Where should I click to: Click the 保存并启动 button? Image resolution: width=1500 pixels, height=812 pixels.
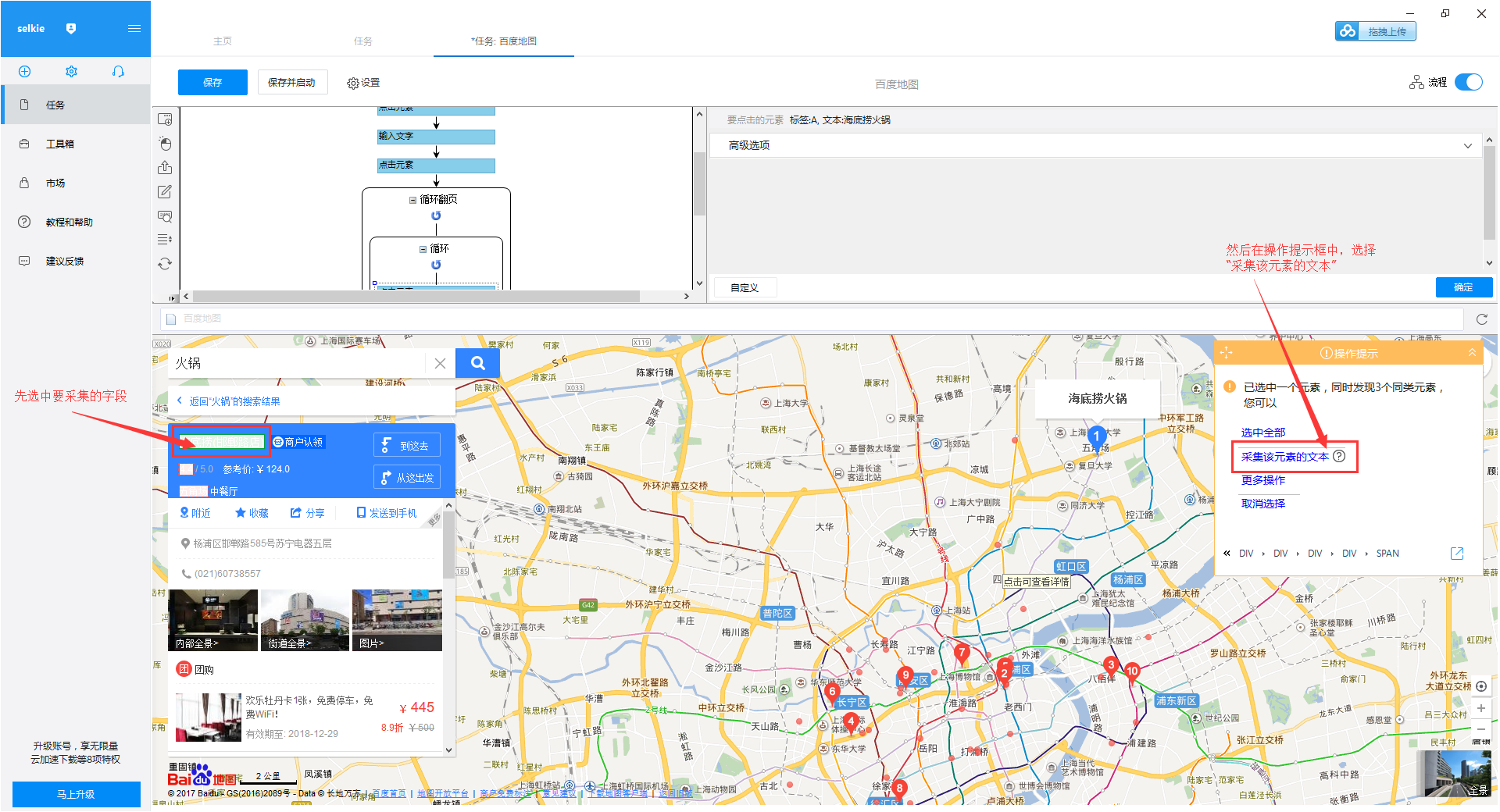[292, 82]
